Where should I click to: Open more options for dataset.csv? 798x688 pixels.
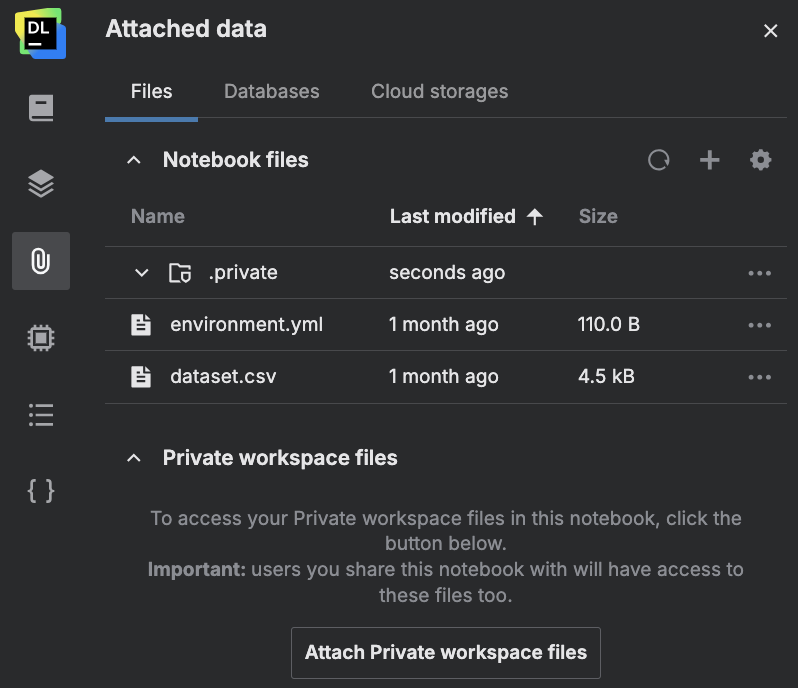point(759,377)
